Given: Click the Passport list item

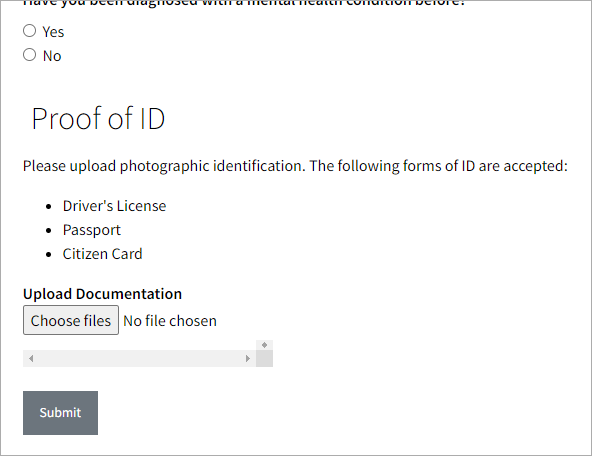Looking at the screenshot, I should tap(92, 230).
